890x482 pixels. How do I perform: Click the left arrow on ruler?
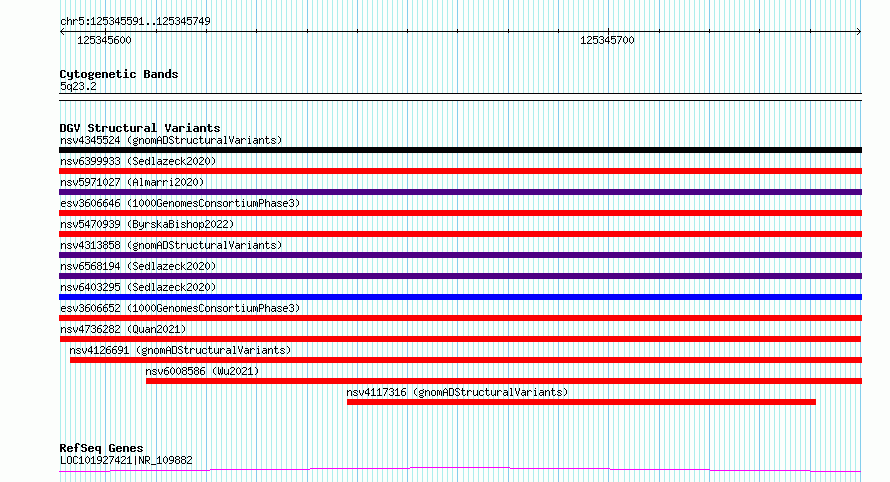coord(62,32)
